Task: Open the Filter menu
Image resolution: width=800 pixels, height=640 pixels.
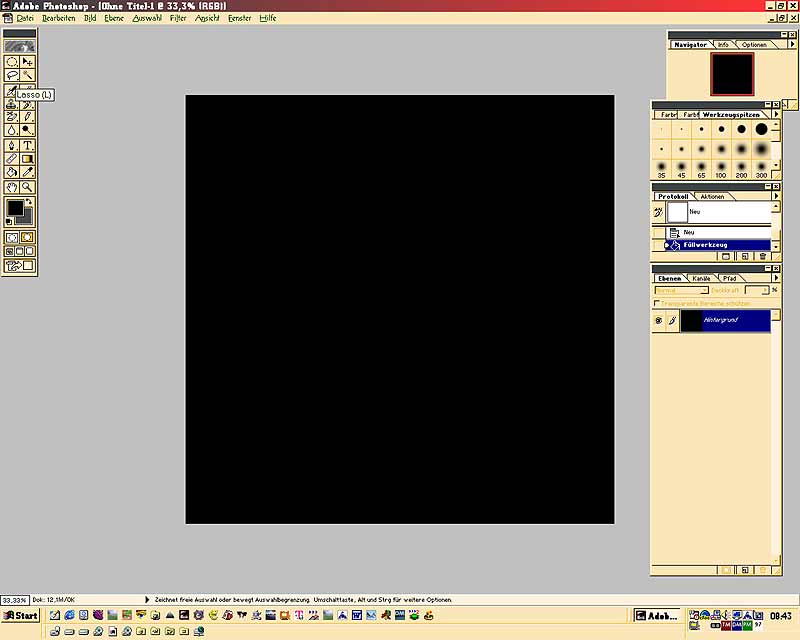Action: pos(178,18)
